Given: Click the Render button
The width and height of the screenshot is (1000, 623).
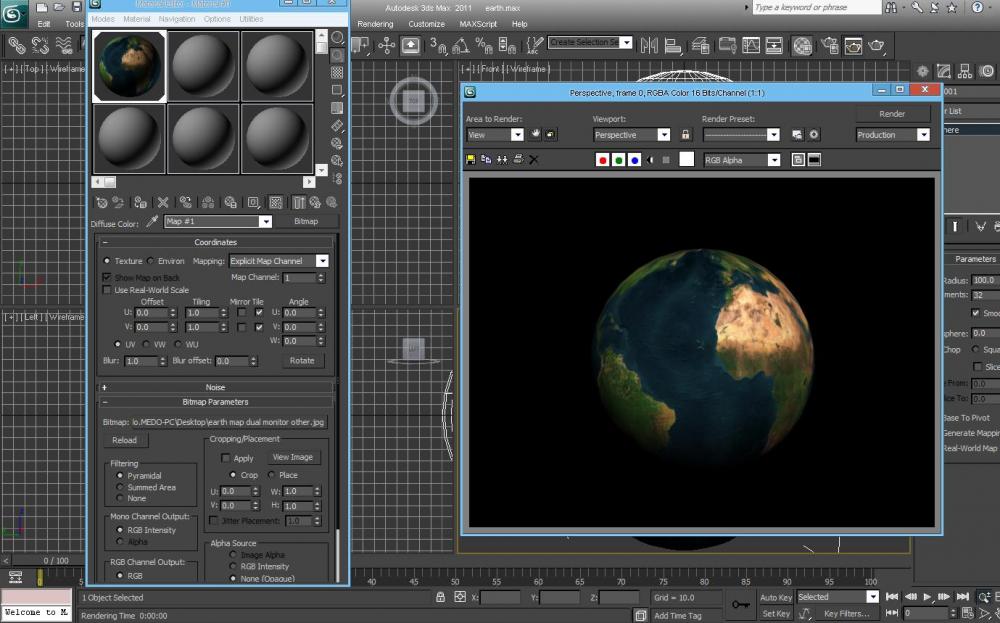Looking at the screenshot, I should (892, 114).
